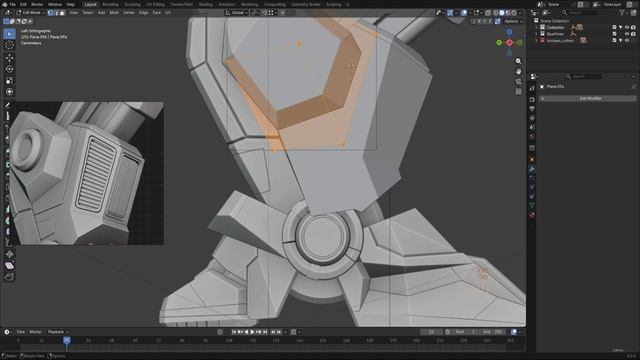Select the Select Box tool in the toolbar
This screenshot has width=640, height=360.
pyautogui.click(x=9, y=34)
